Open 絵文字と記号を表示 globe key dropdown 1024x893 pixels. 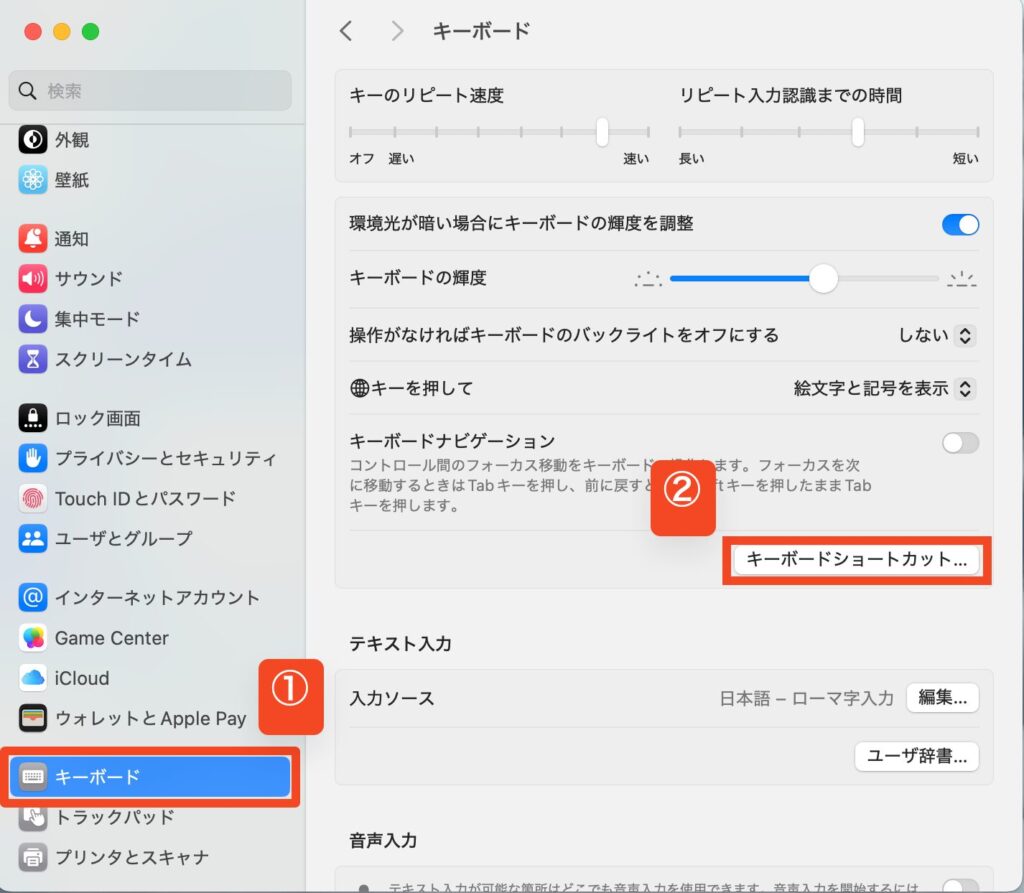pyautogui.click(x=884, y=388)
